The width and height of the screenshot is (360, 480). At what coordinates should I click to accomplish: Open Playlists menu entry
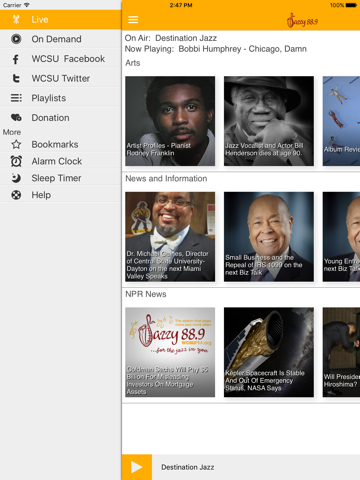[61, 98]
